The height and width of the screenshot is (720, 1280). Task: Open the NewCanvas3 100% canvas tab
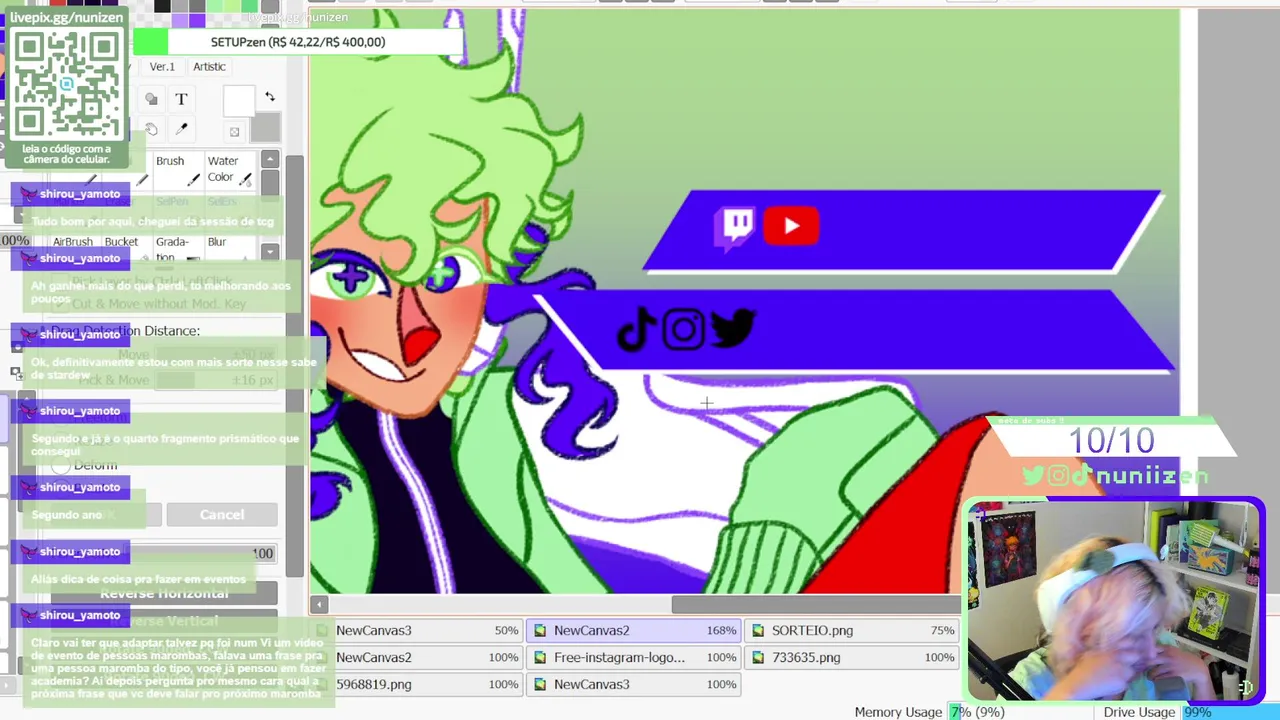tap(634, 685)
